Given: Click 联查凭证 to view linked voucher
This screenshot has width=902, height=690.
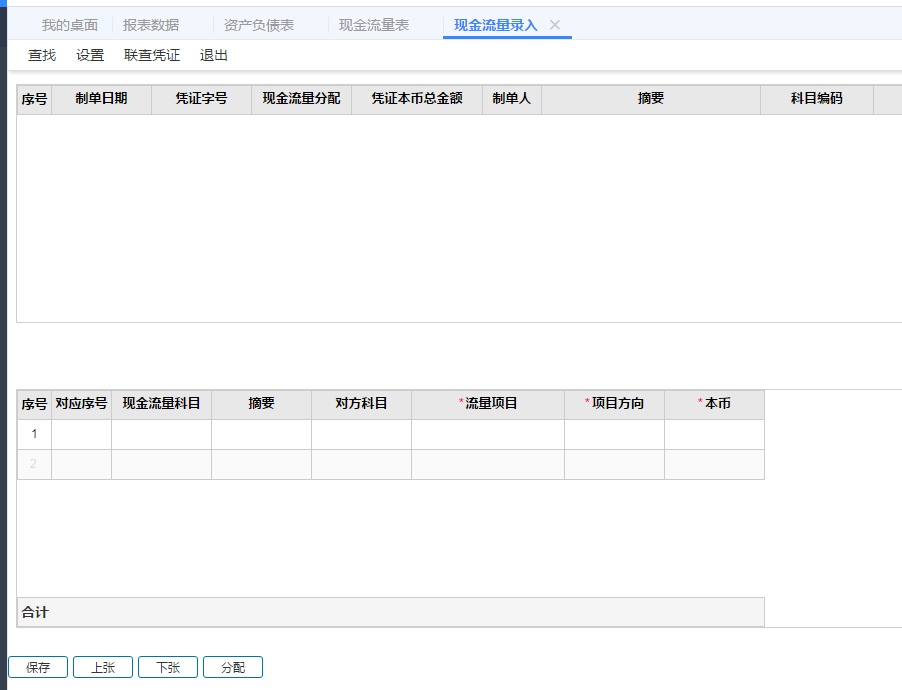Looking at the screenshot, I should click(151, 55).
